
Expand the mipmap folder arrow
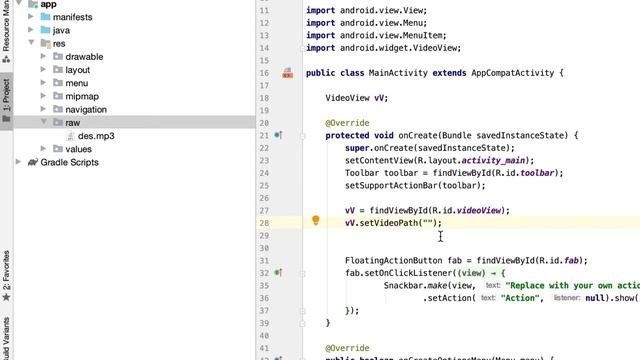pos(43,96)
